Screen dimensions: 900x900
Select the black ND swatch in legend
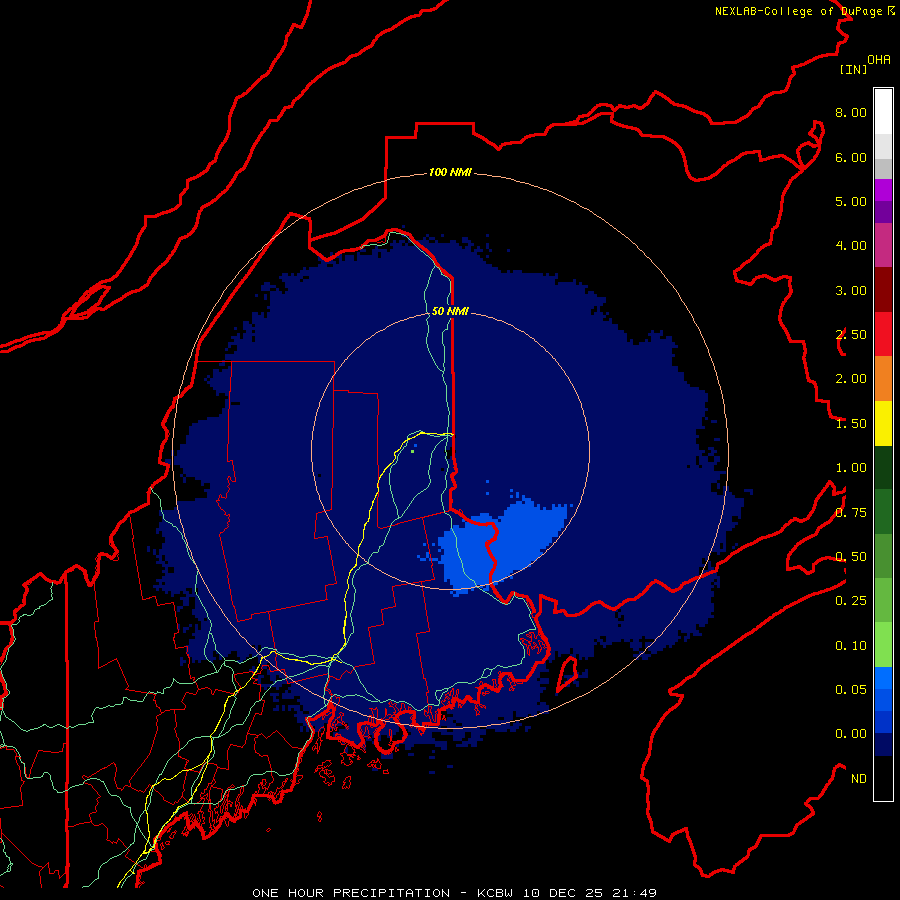tap(883, 778)
